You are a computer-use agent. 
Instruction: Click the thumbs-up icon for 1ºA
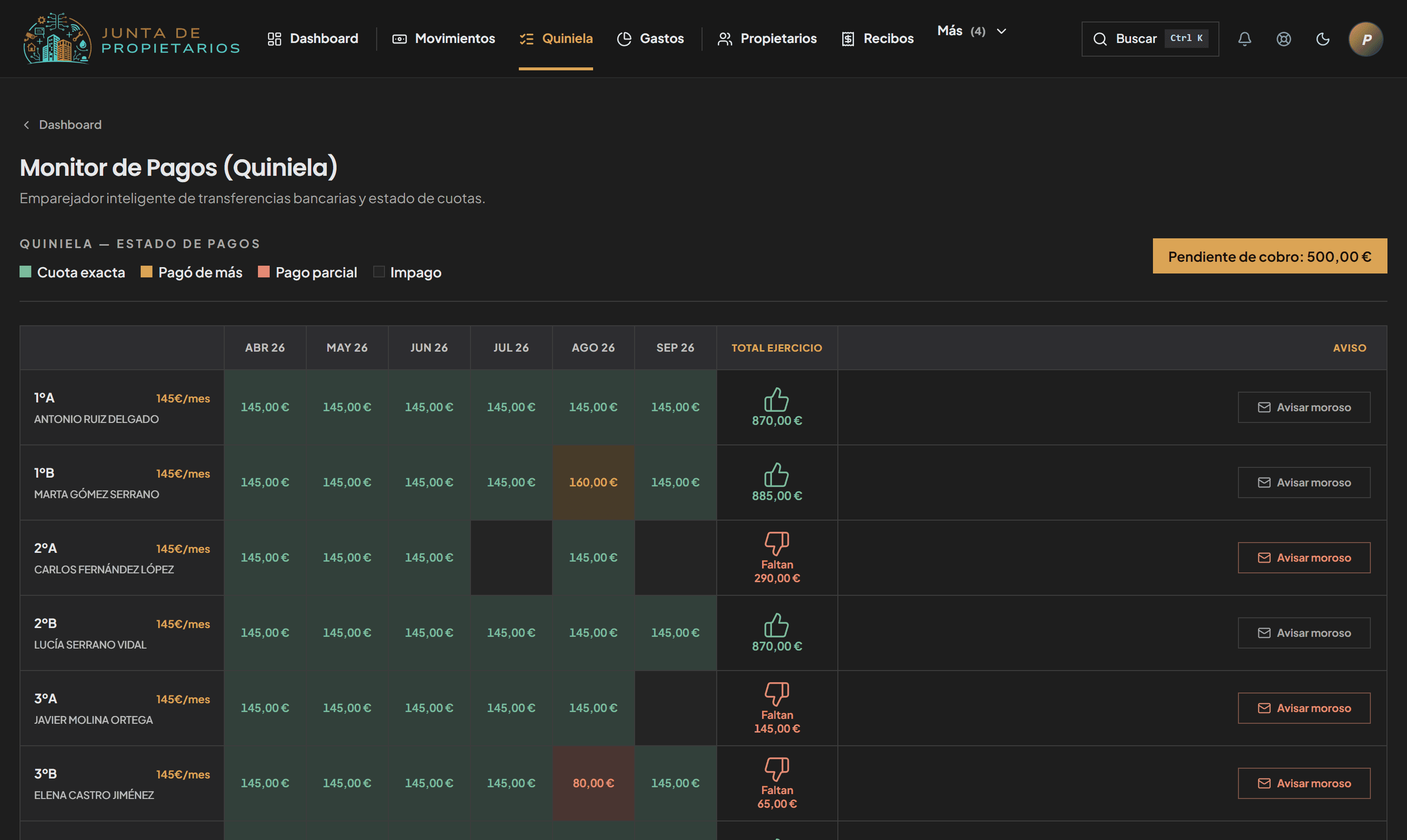[776, 399]
